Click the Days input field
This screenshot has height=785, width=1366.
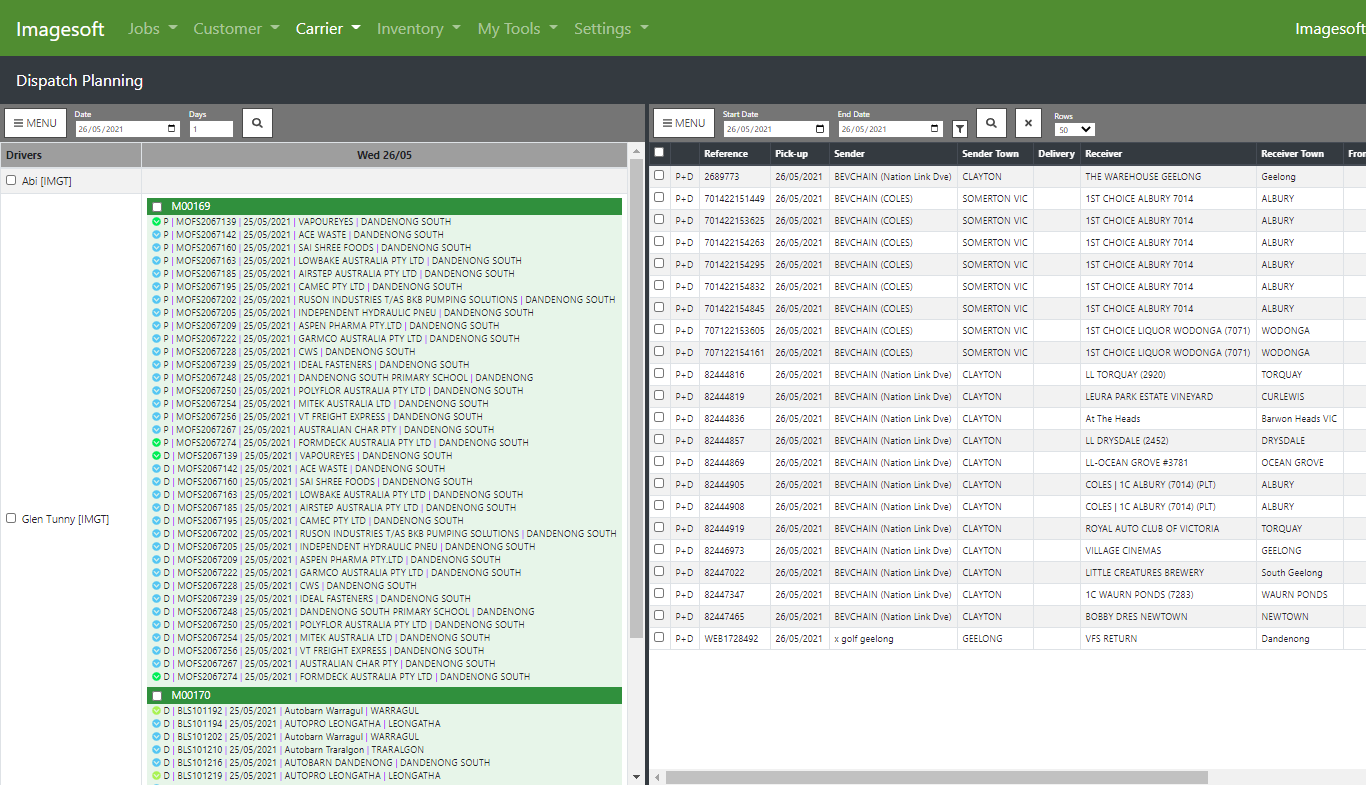[x=211, y=129]
